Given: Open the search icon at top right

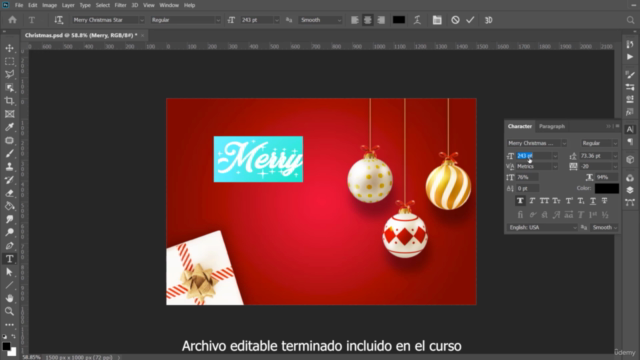Looking at the screenshot, I should pos(630,20).
